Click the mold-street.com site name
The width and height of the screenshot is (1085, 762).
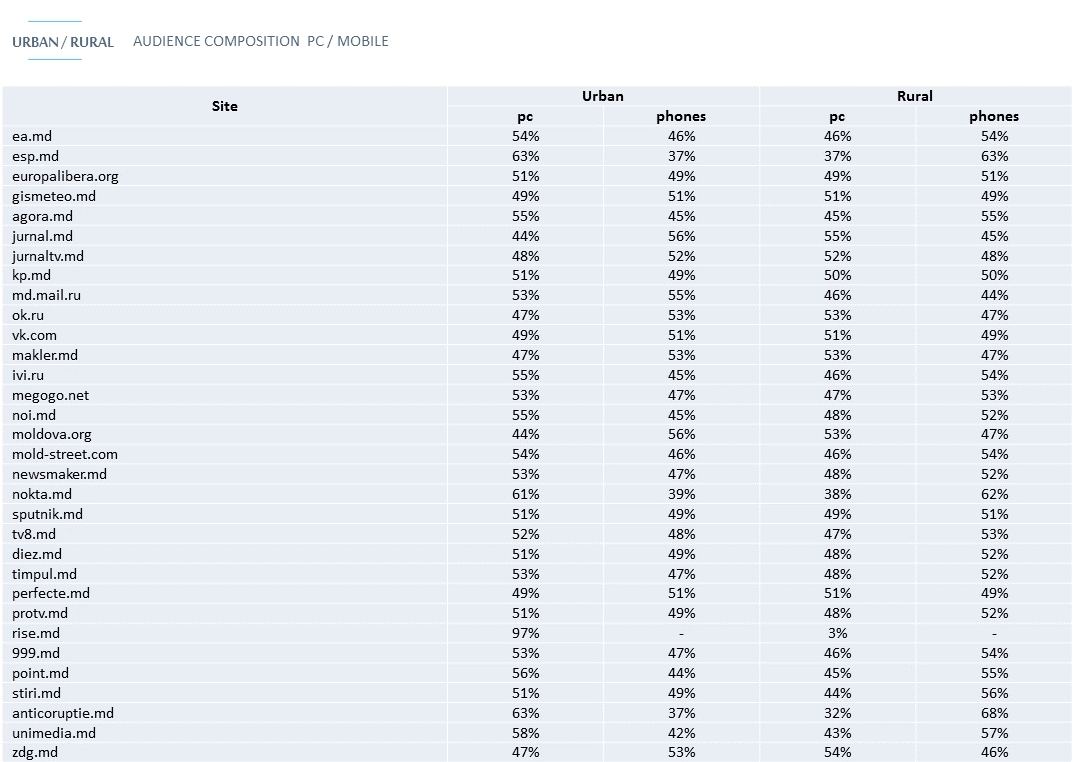click(x=65, y=454)
